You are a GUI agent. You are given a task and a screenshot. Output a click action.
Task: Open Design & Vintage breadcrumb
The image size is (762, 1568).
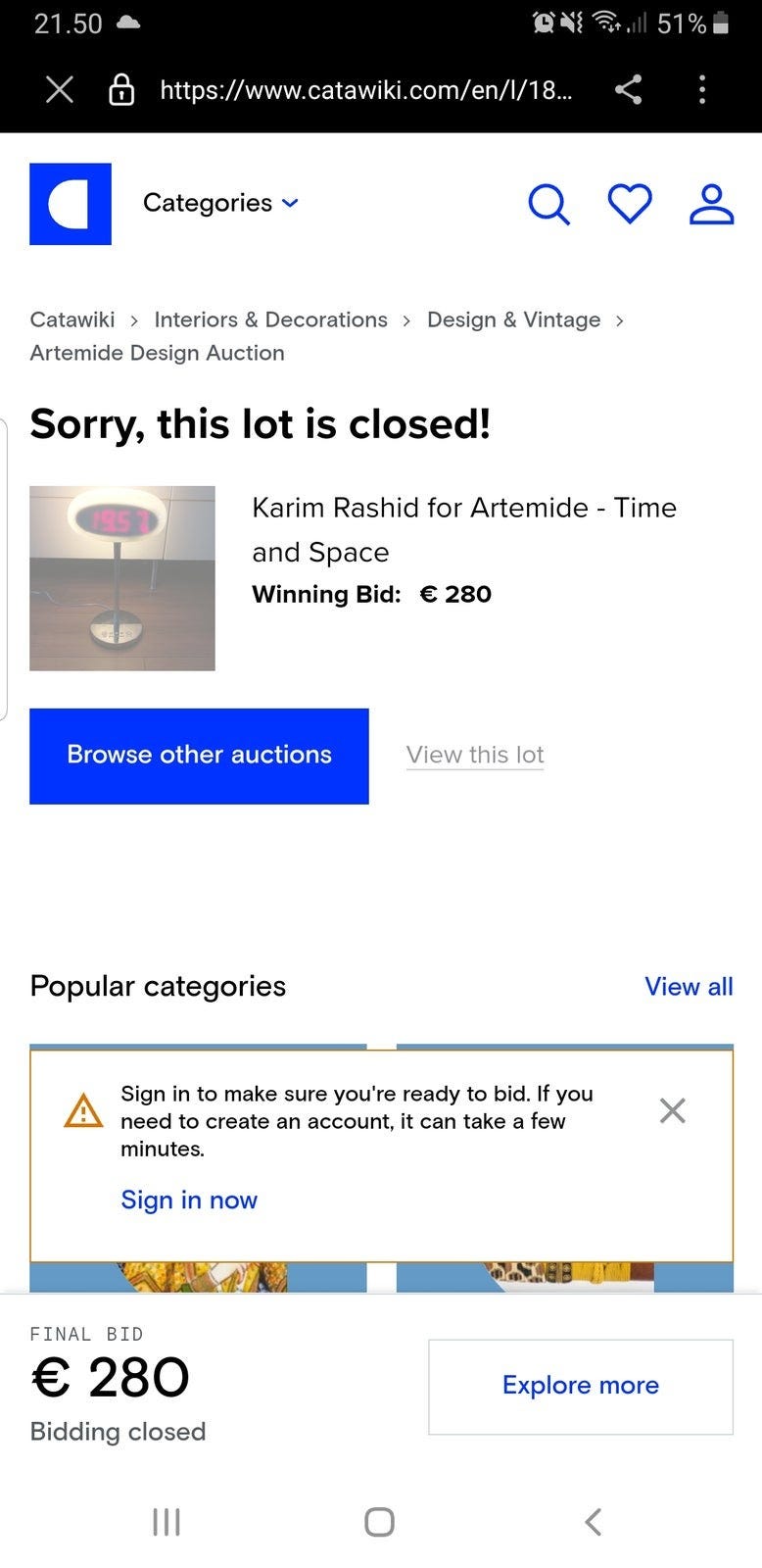(x=513, y=319)
